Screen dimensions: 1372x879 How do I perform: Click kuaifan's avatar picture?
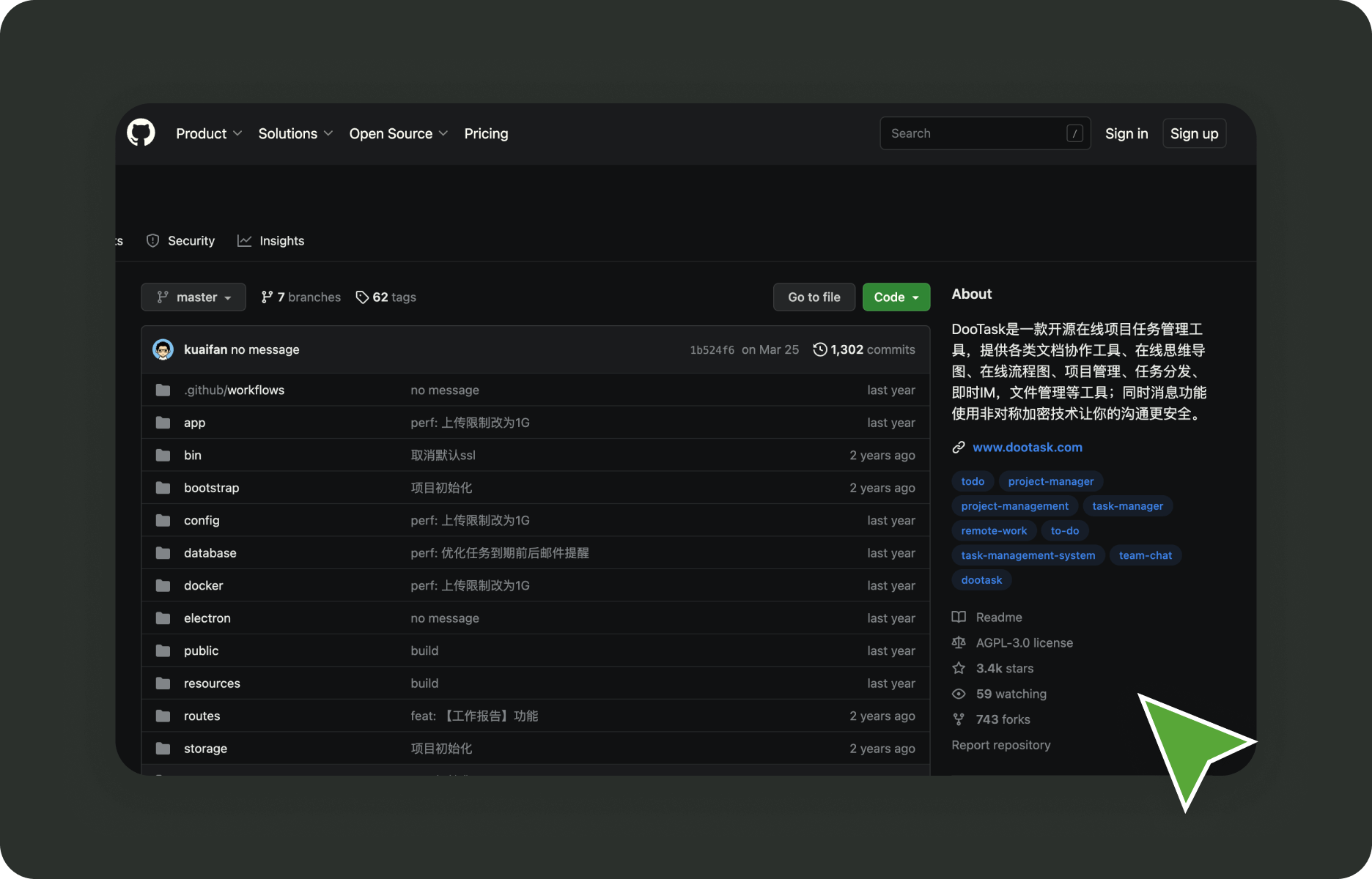pos(163,349)
